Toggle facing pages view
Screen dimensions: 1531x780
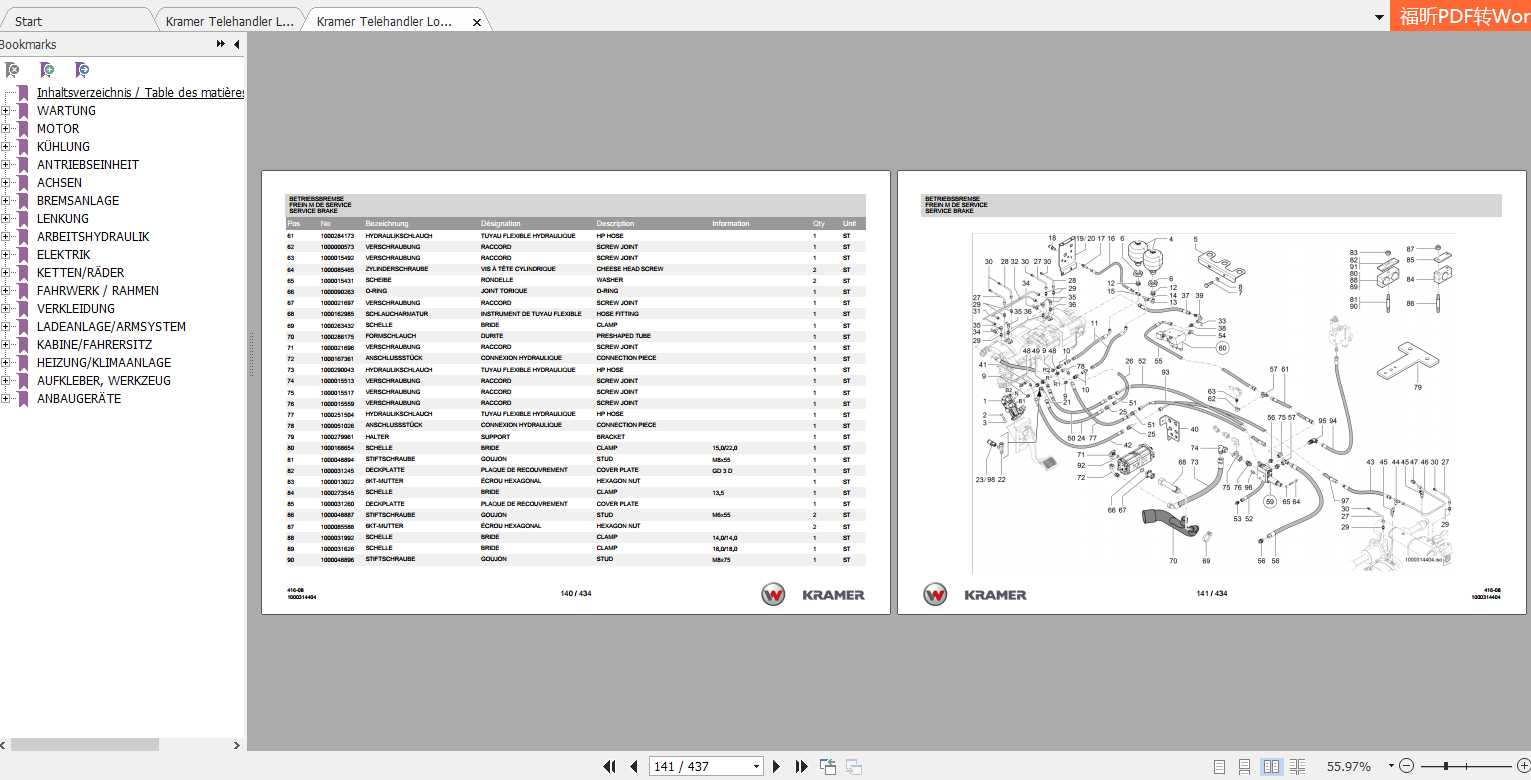tap(1271, 766)
